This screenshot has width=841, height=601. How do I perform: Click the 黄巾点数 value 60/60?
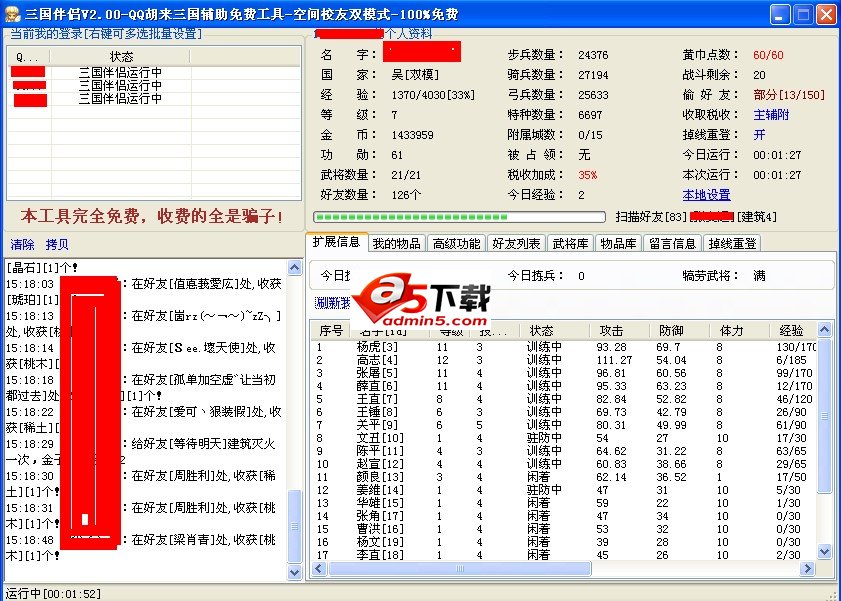coord(768,55)
